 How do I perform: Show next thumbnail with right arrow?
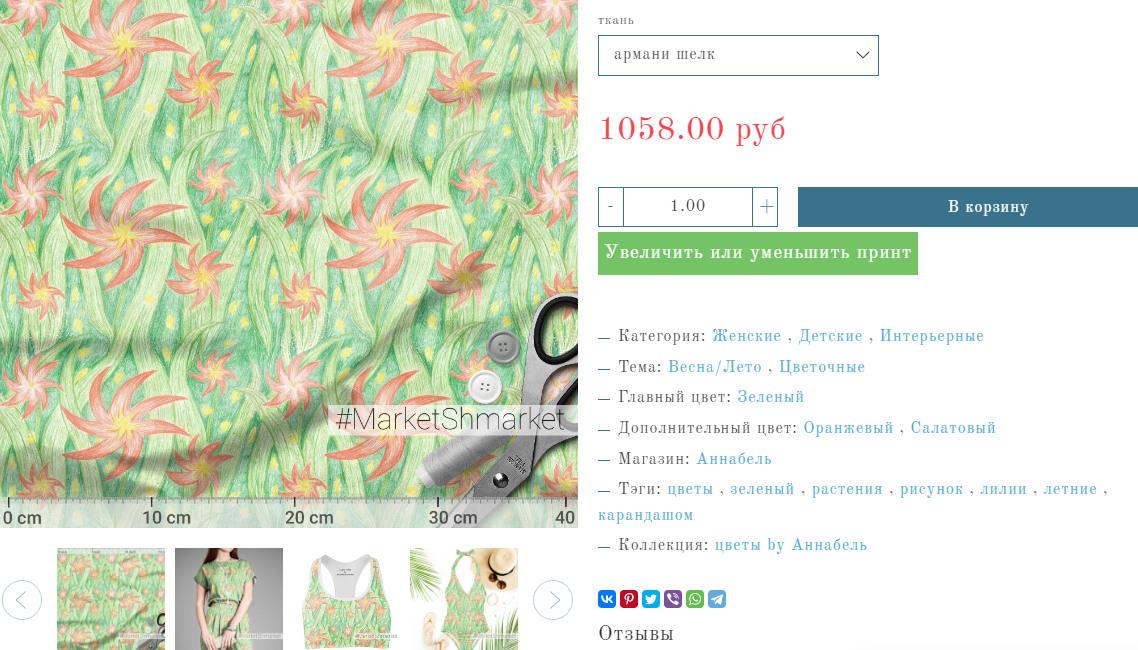(553, 600)
